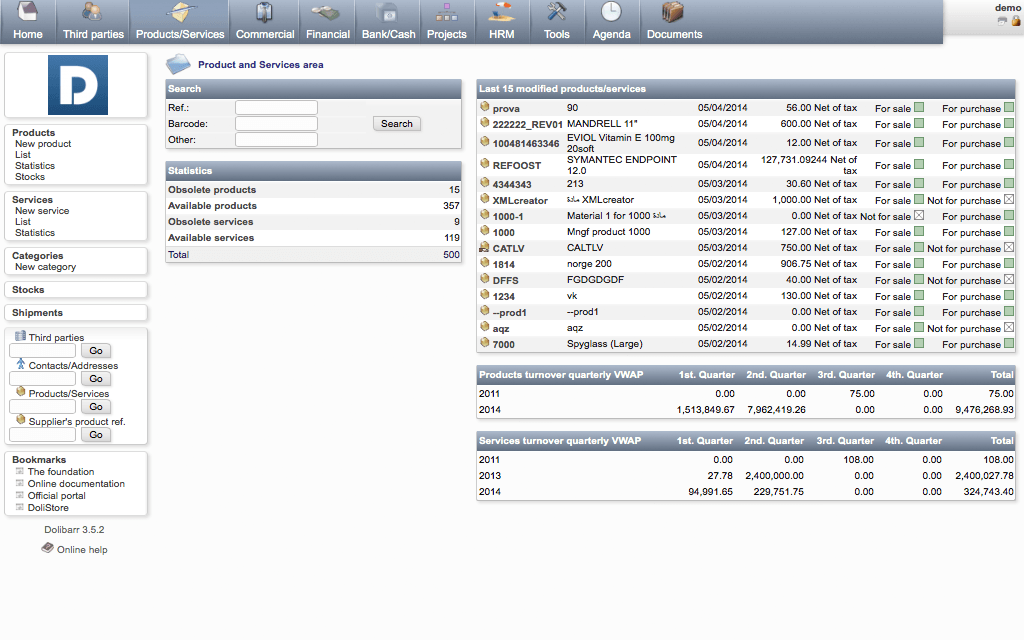Open the New product link
1024x640 pixels.
pyautogui.click(x=43, y=144)
